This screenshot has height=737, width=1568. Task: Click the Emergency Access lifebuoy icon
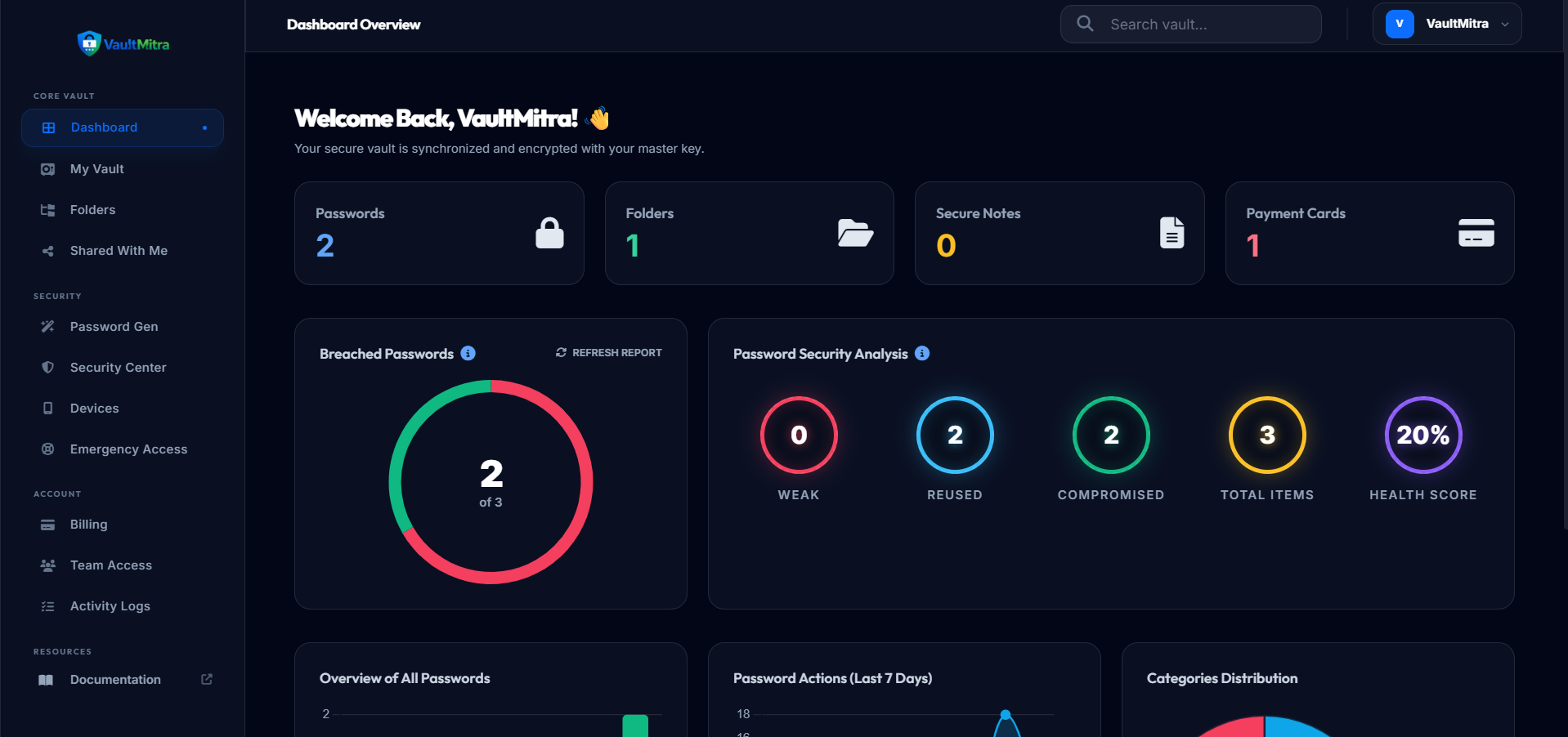coord(47,449)
